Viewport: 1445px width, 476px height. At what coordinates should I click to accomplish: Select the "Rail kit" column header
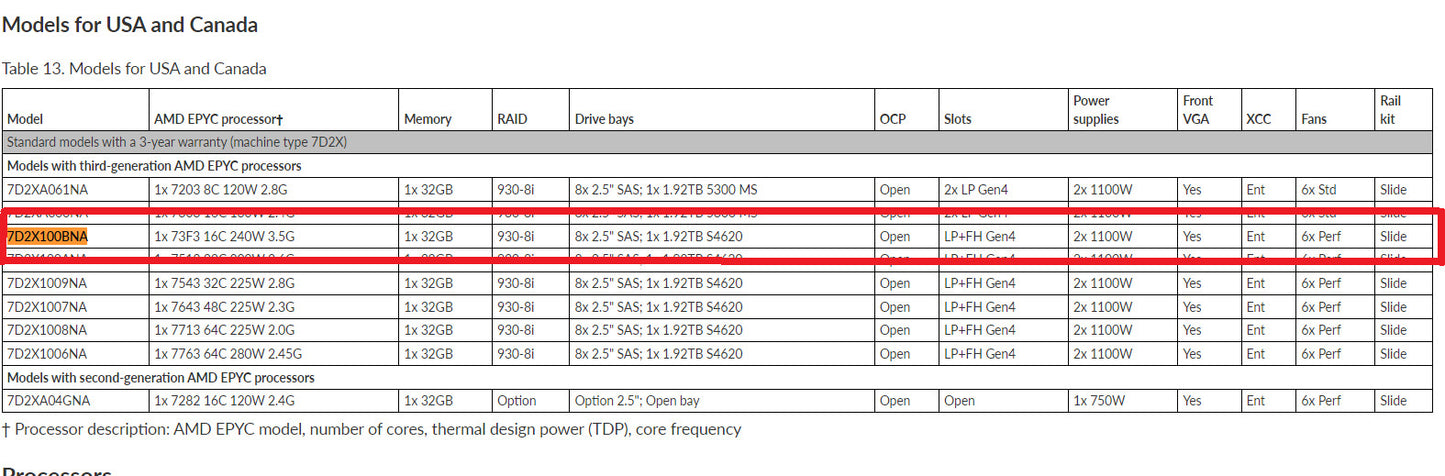1391,110
